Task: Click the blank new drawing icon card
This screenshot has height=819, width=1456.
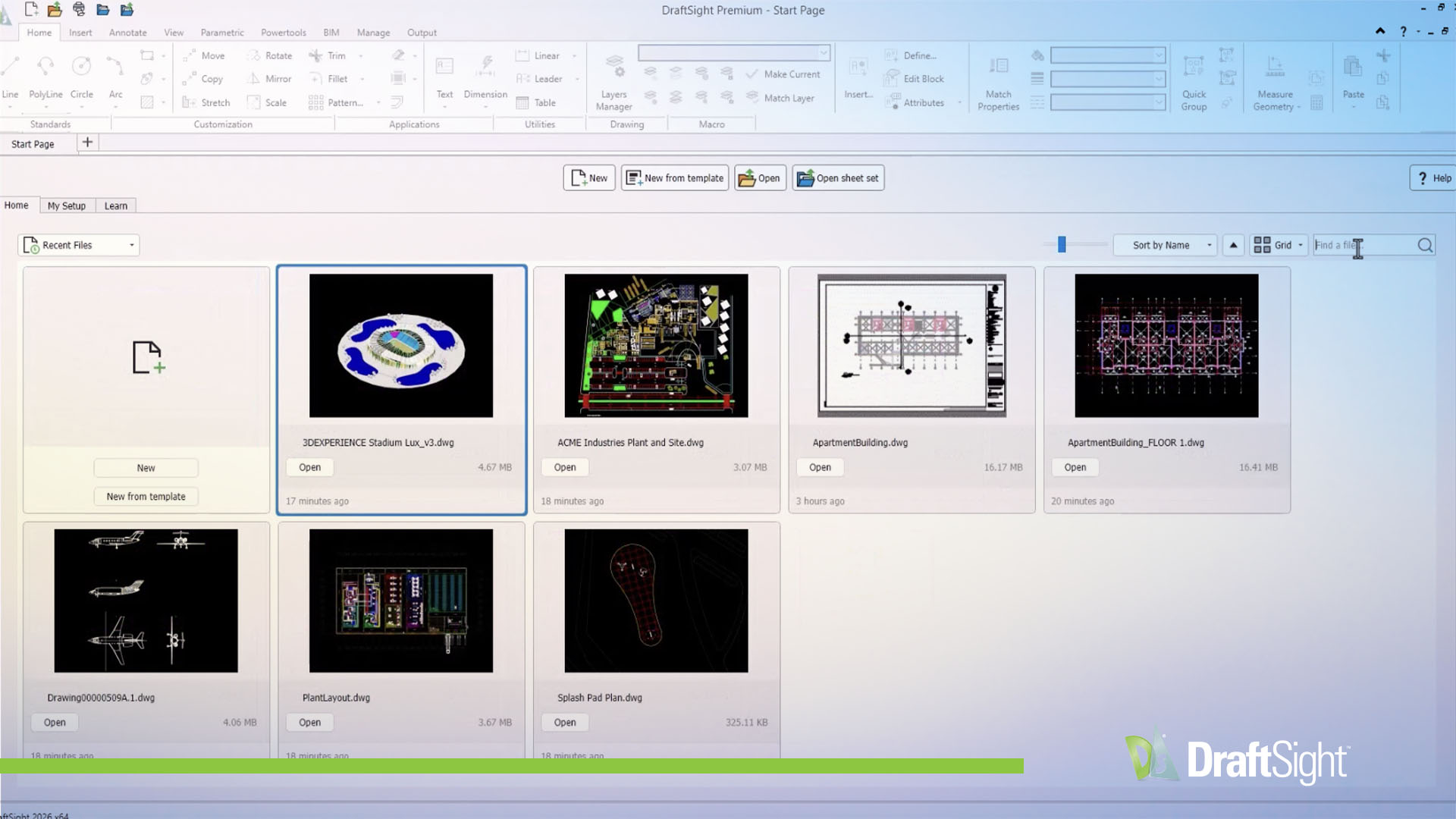Action: click(148, 357)
